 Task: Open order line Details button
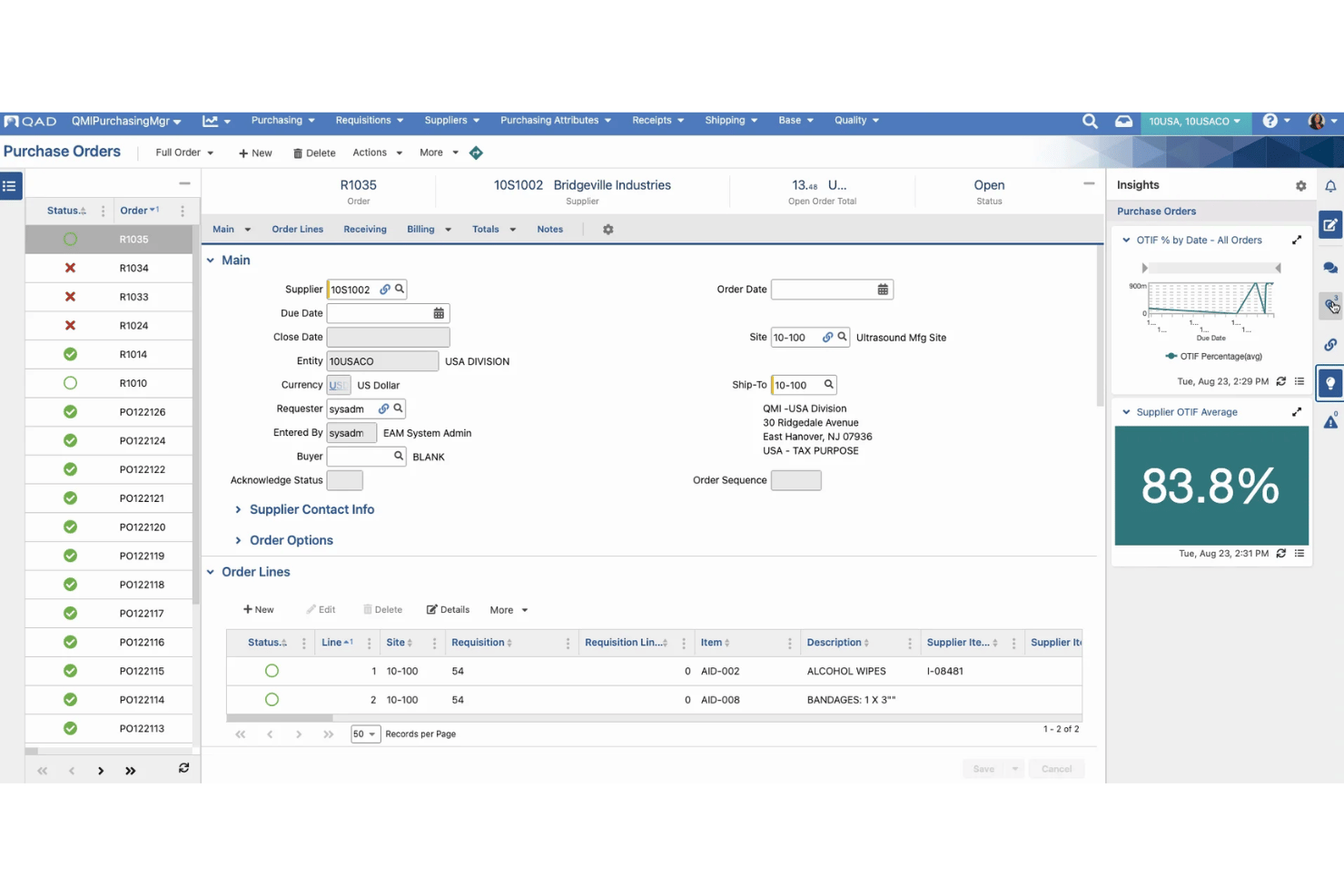click(448, 610)
